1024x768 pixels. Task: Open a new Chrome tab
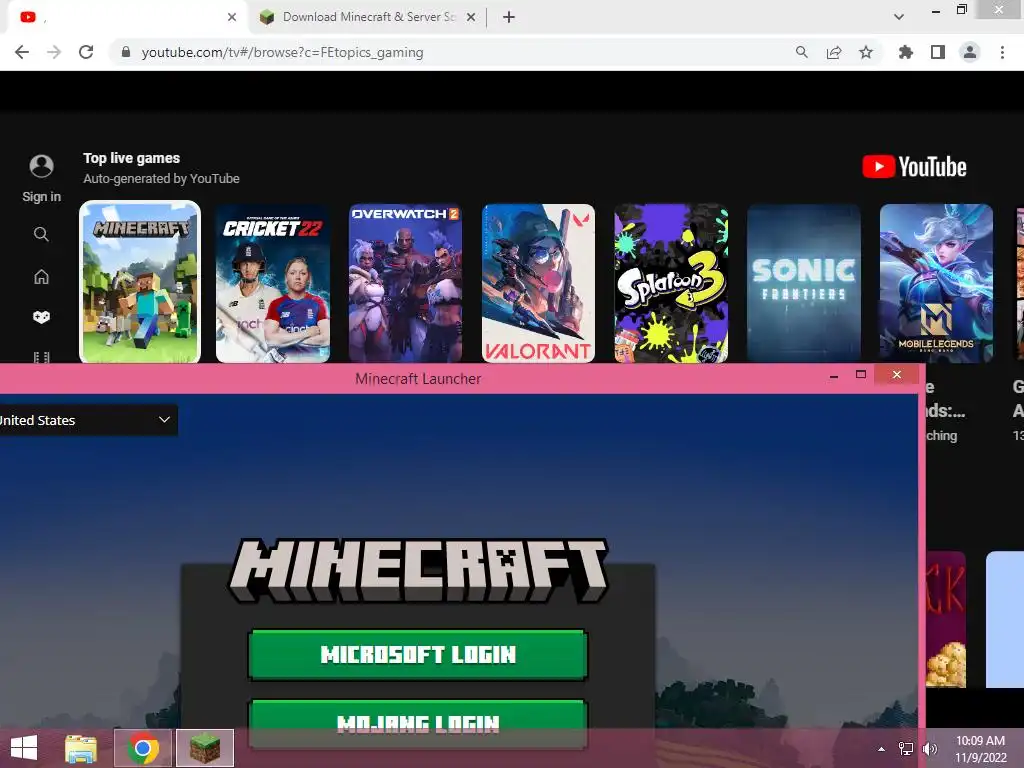(x=509, y=17)
